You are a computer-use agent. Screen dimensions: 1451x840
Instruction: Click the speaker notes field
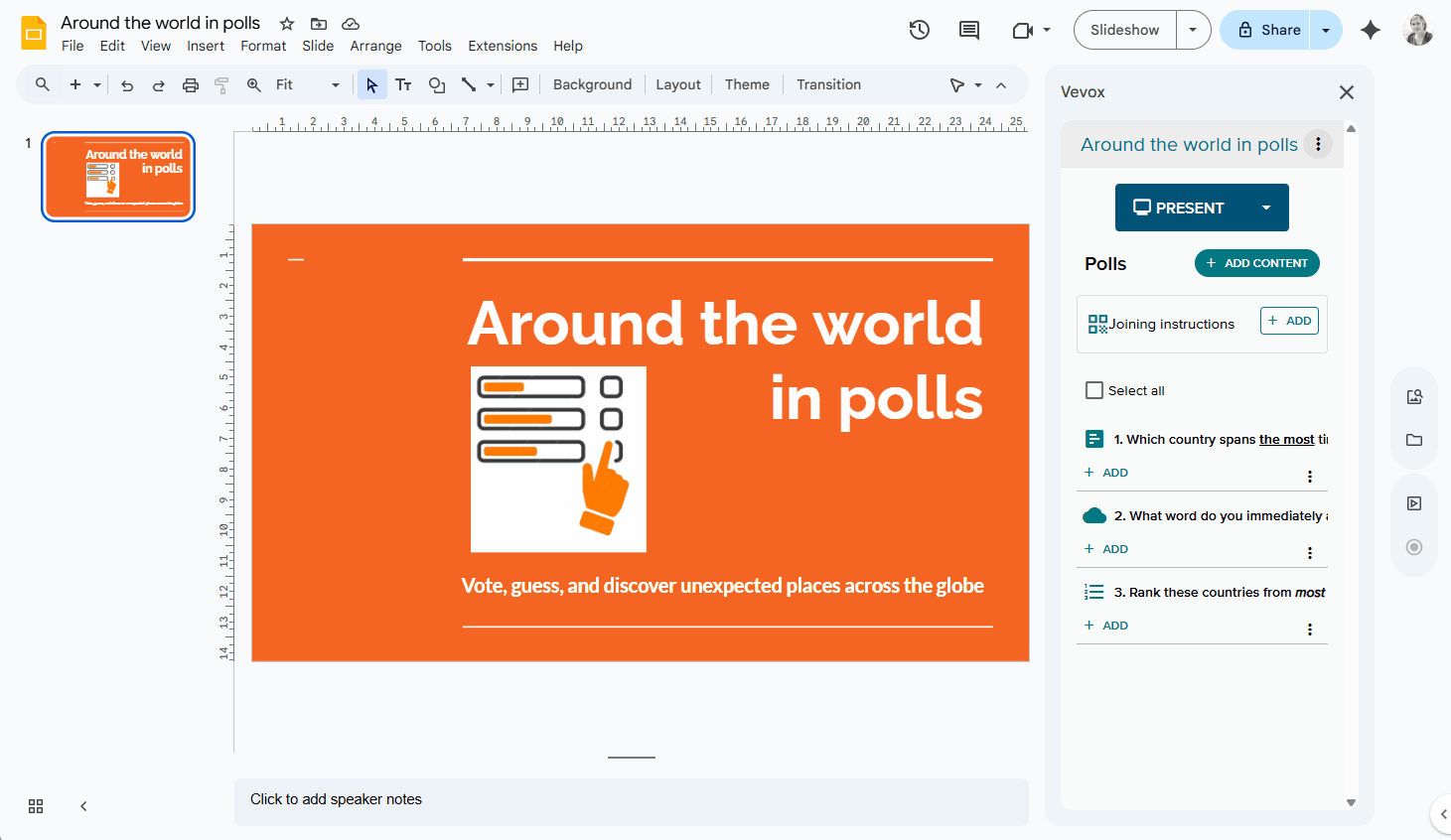pos(631,799)
